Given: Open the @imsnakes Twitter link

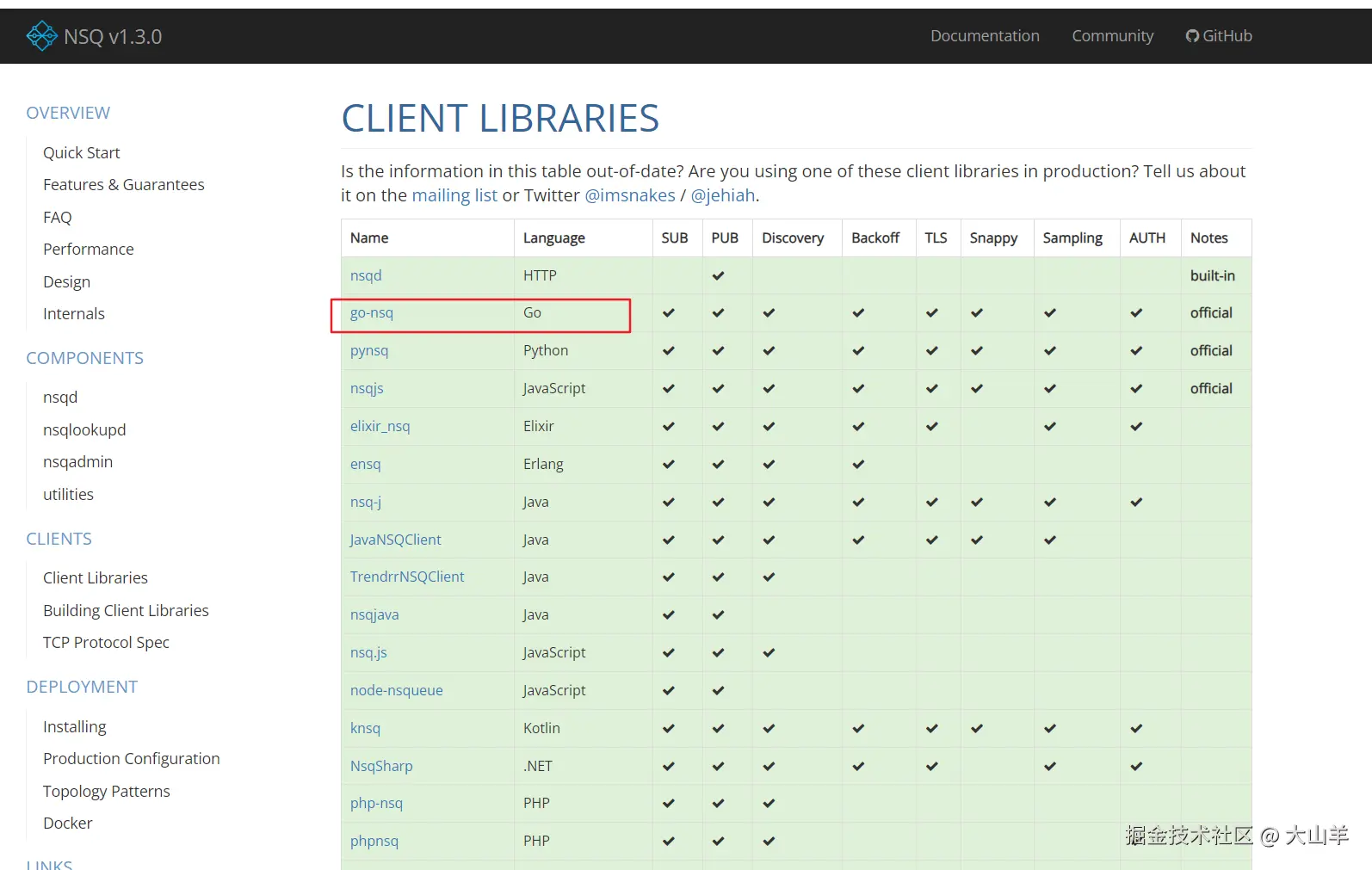Looking at the screenshot, I should point(630,195).
